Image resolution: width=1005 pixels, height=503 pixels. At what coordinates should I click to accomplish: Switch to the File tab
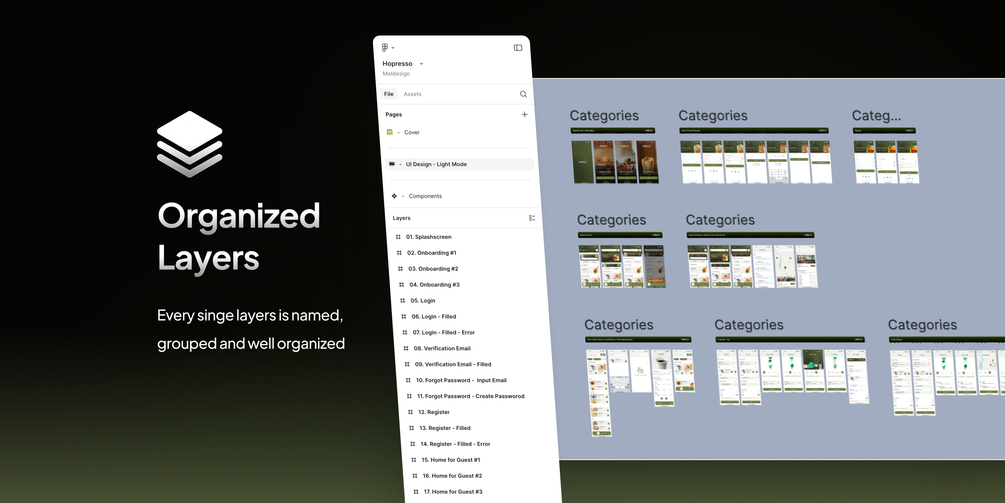[388, 94]
